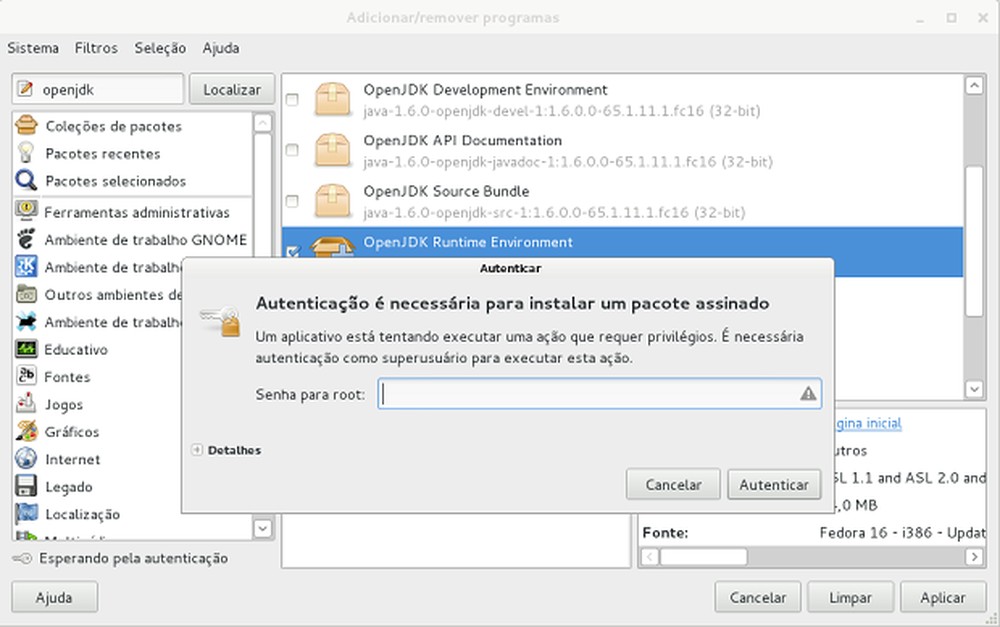Viewport: 1000px width, 627px height.
Task: Click the Educativo category icon
Action: click(28, 349)
